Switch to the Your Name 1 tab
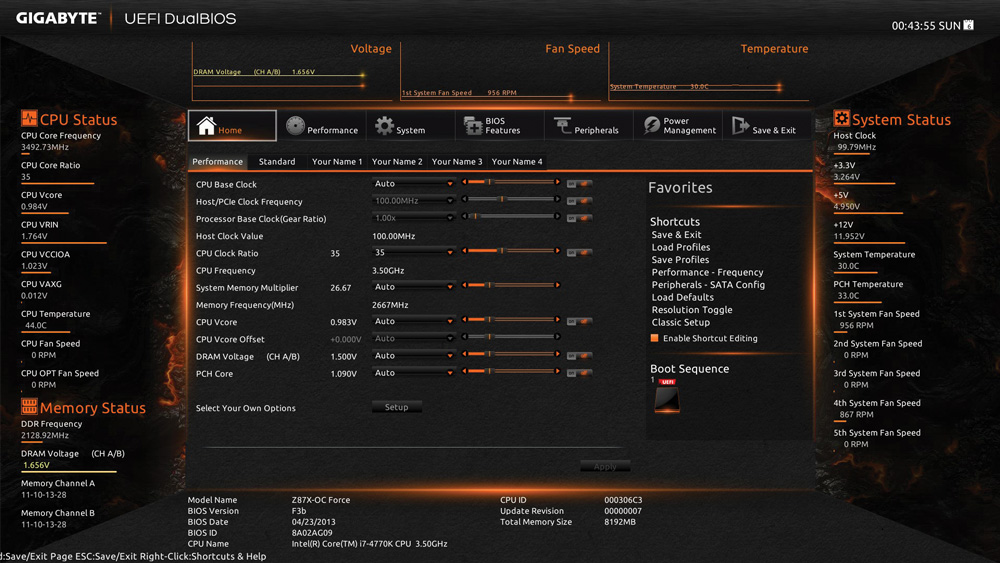The image size is (1000, 563). 337,161
